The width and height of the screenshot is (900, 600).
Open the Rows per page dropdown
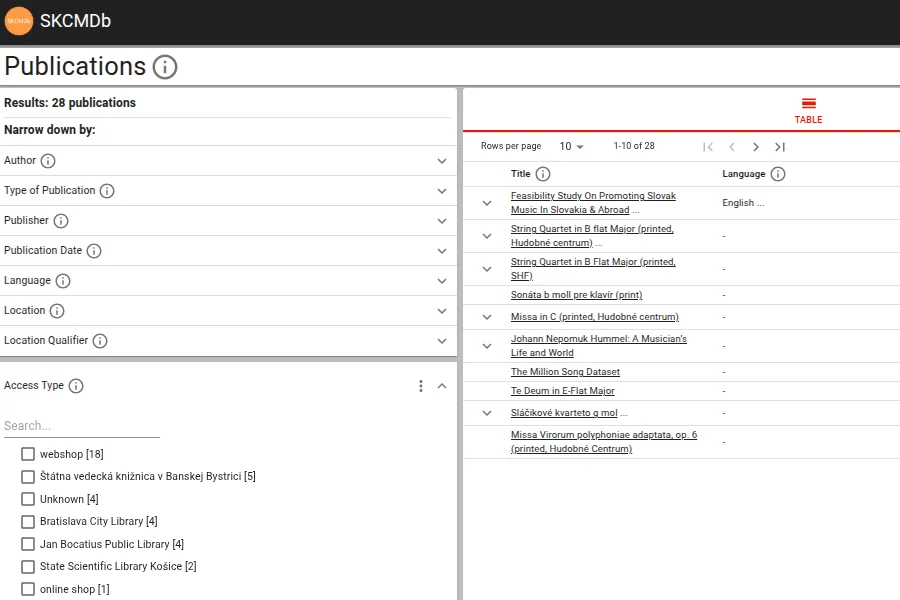(572, 147)
